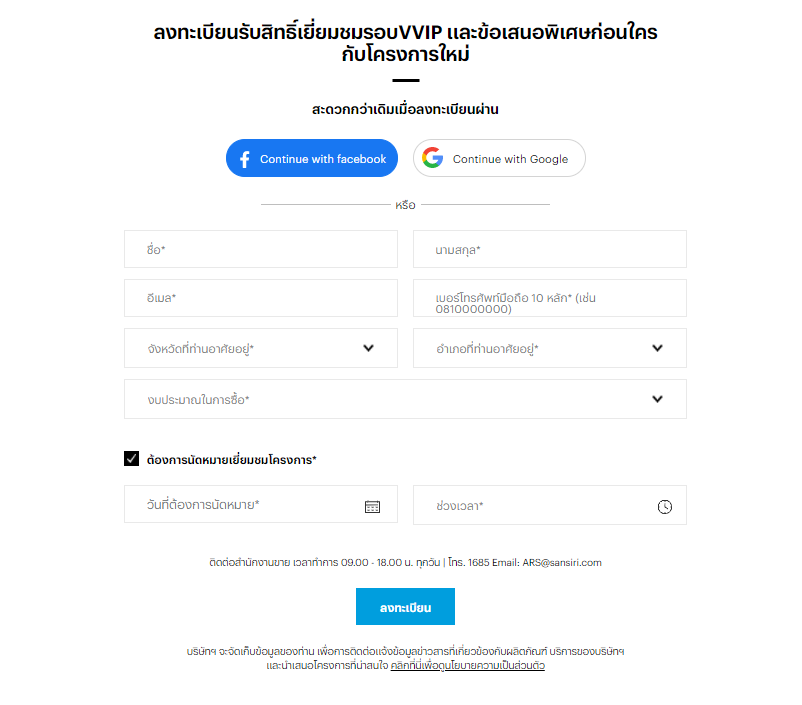Open the purchase budget dropdown
The height and width of the screenshot is (705, 802).
[x=405, y=399]
